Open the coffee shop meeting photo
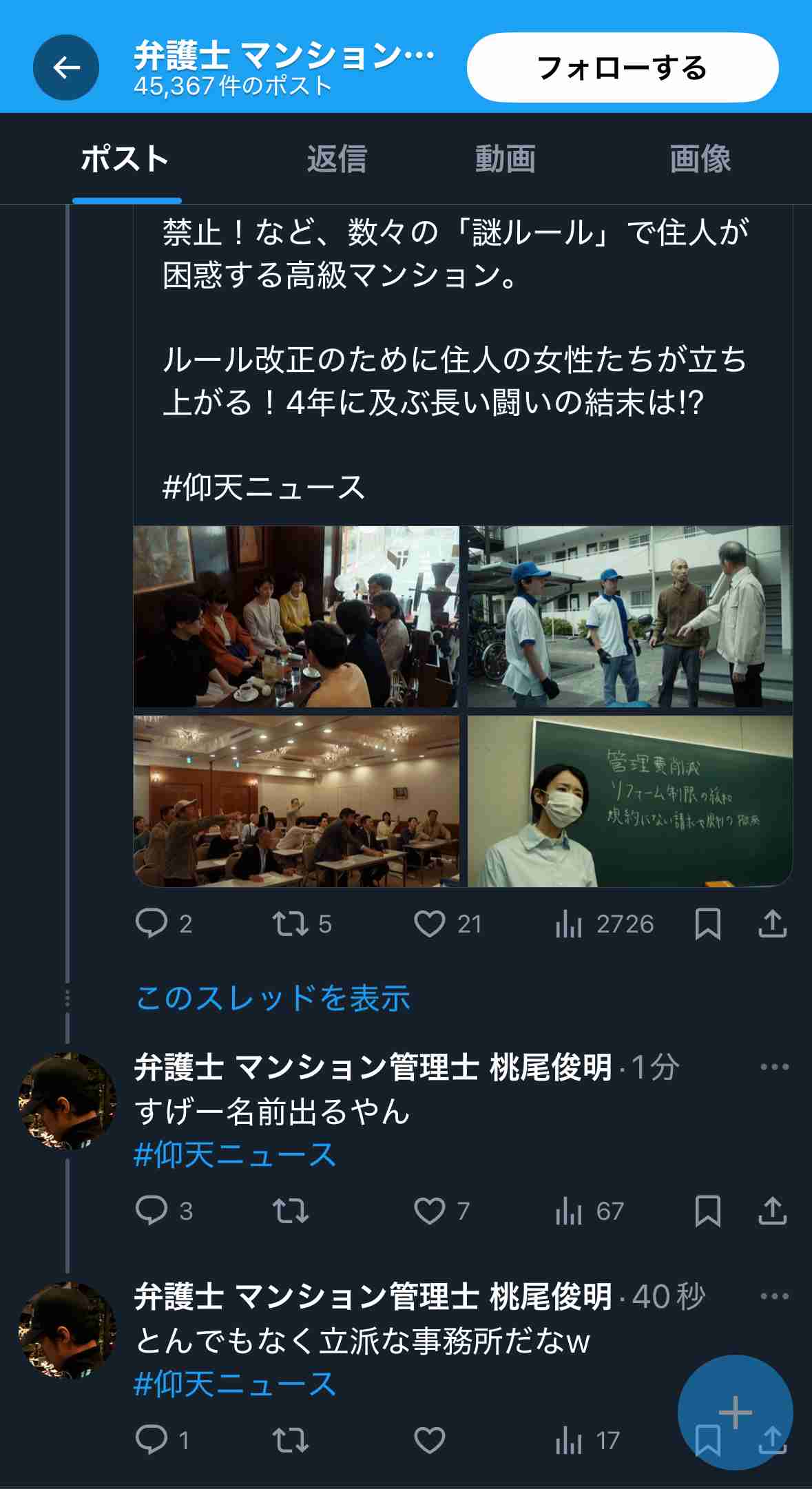This screenshot has height=1489, width=812. pyautogui.click(x=296, y=616)
